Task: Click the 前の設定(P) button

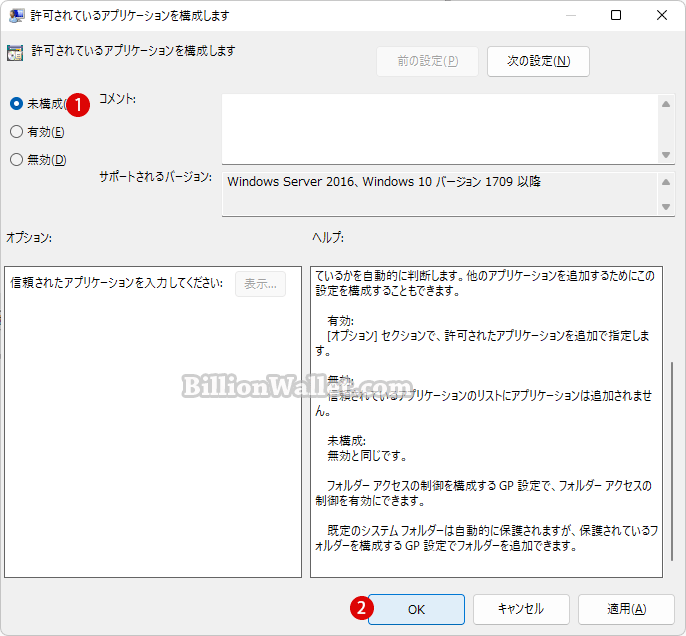Action: 427,61
